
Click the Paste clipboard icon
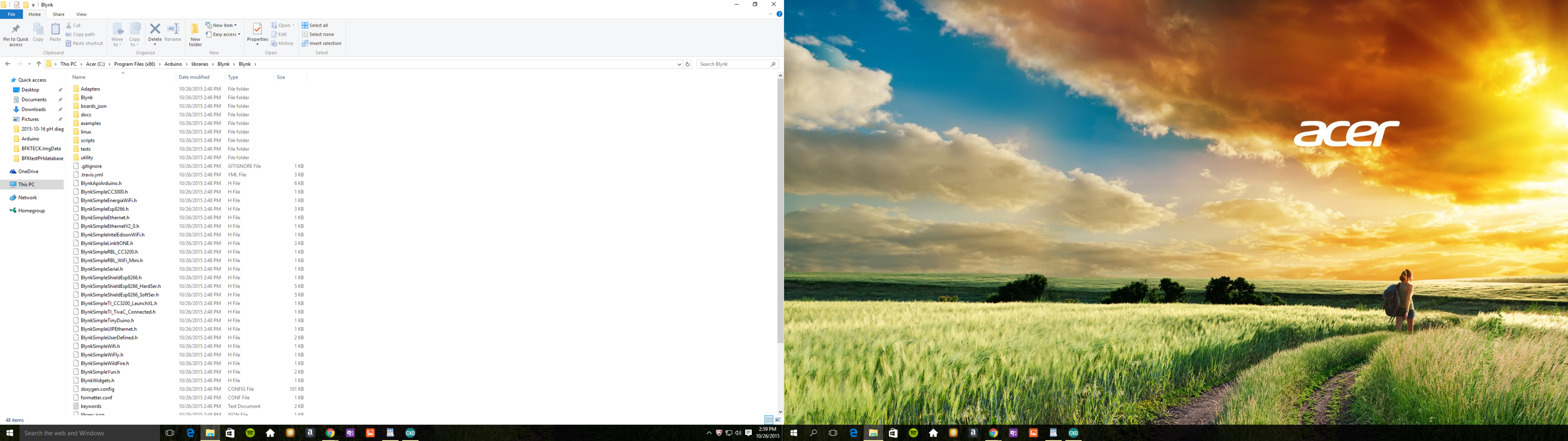(56, 32)
